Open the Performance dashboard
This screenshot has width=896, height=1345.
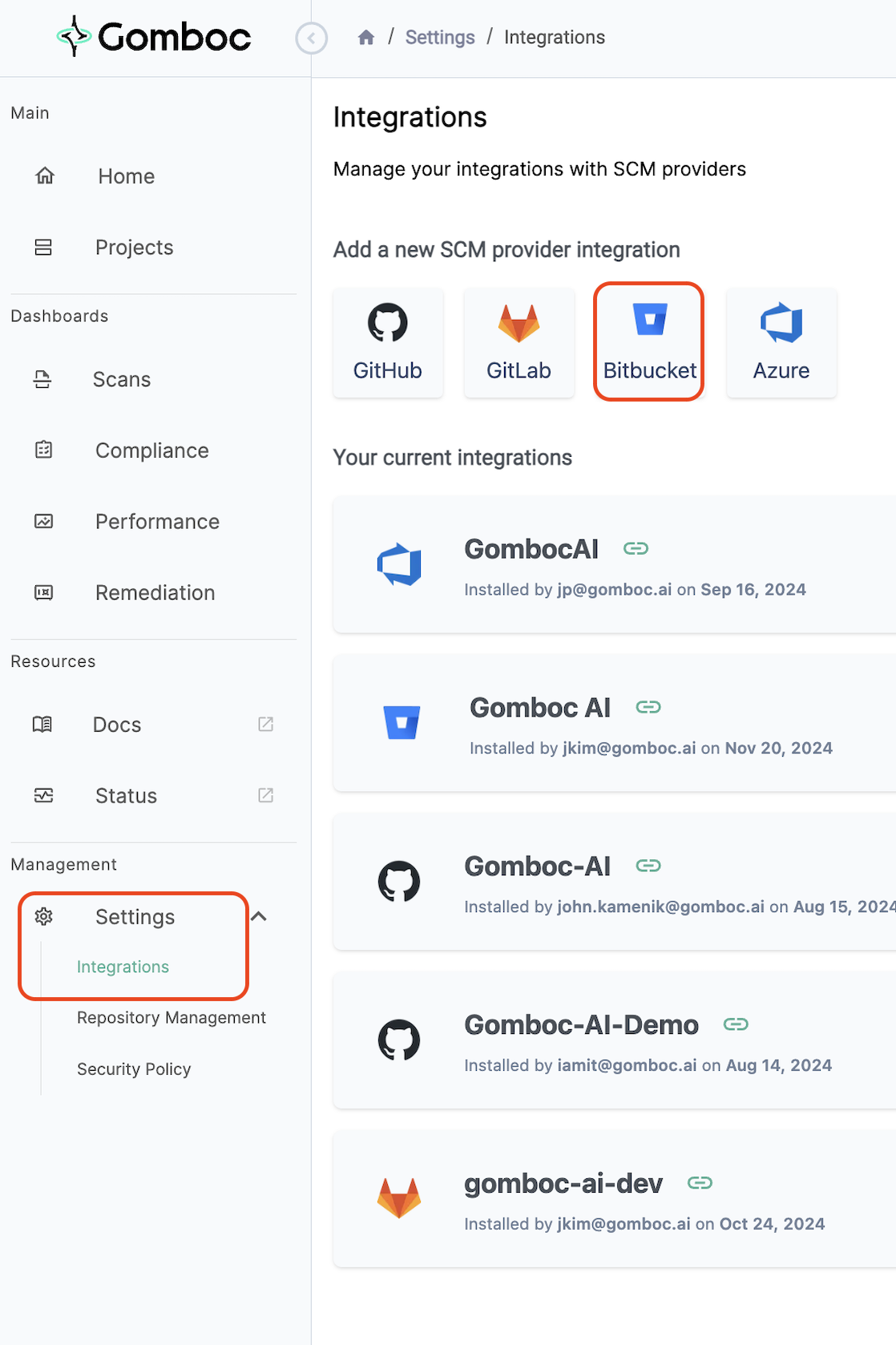pos(158,522)
